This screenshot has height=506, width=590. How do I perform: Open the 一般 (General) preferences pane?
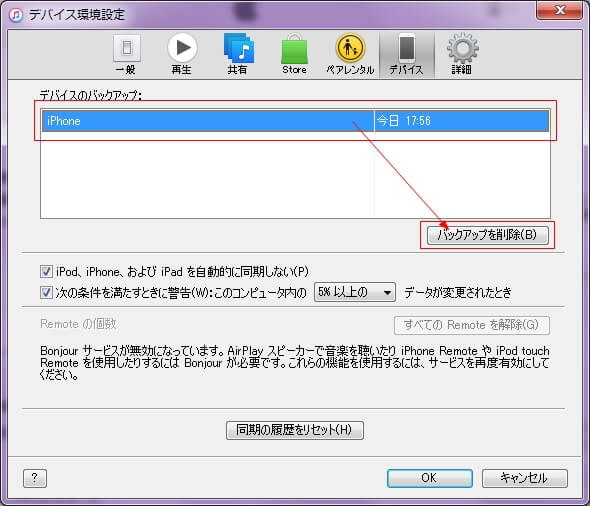126,55
